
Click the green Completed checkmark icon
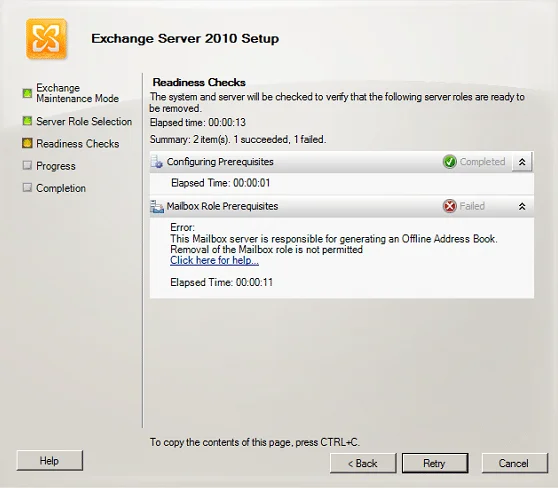(449, 162)
